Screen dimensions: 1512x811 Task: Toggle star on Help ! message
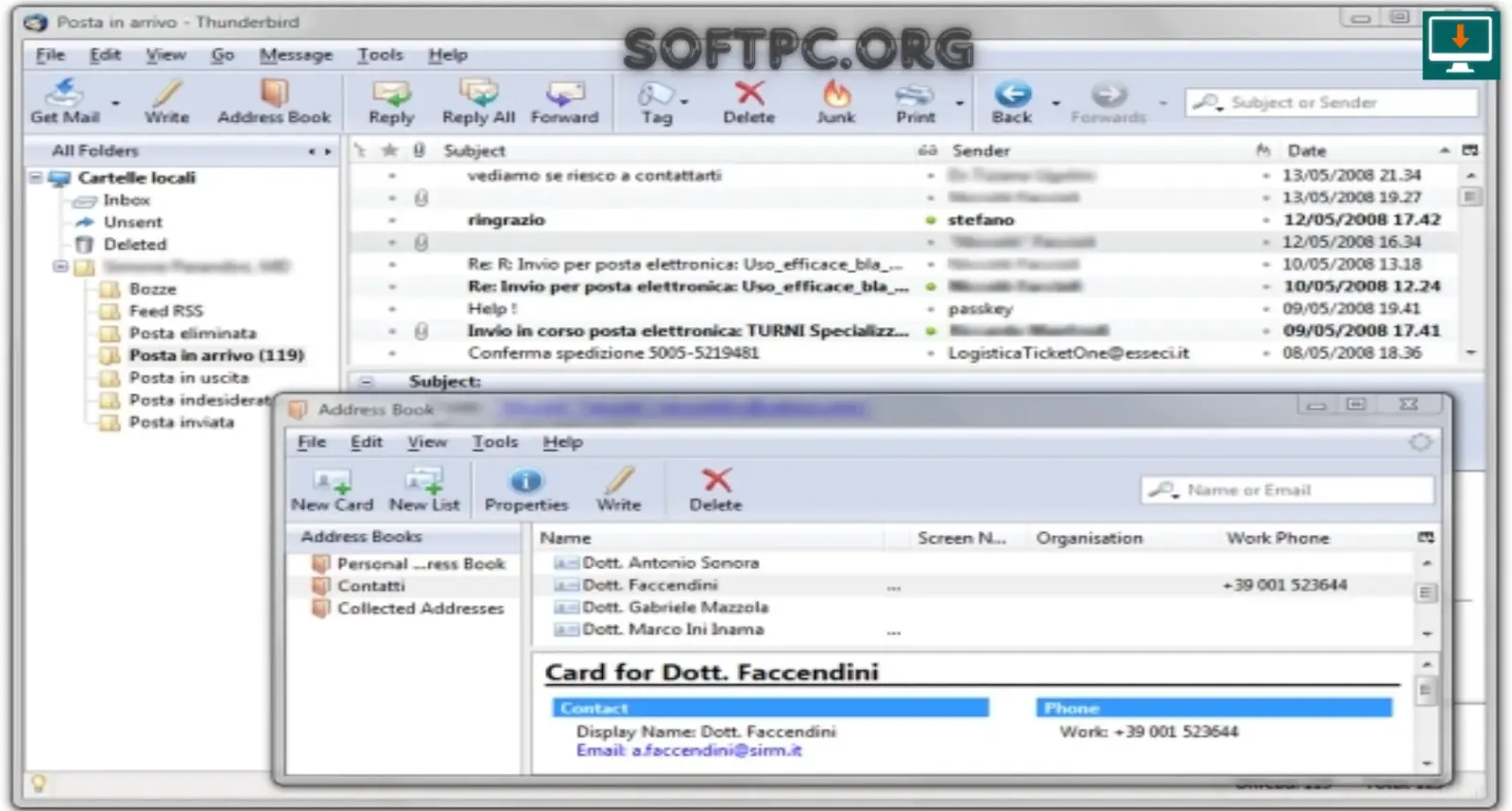tap(391, 308)
